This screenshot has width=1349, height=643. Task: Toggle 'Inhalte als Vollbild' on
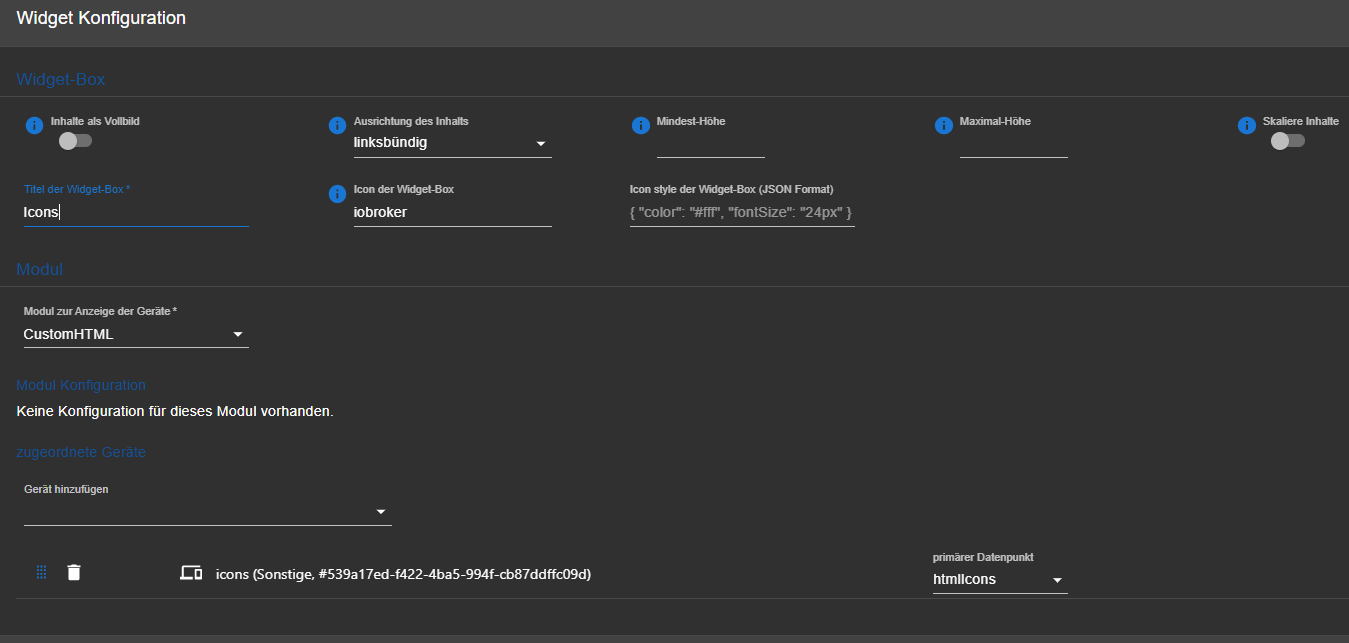point(75,142)
